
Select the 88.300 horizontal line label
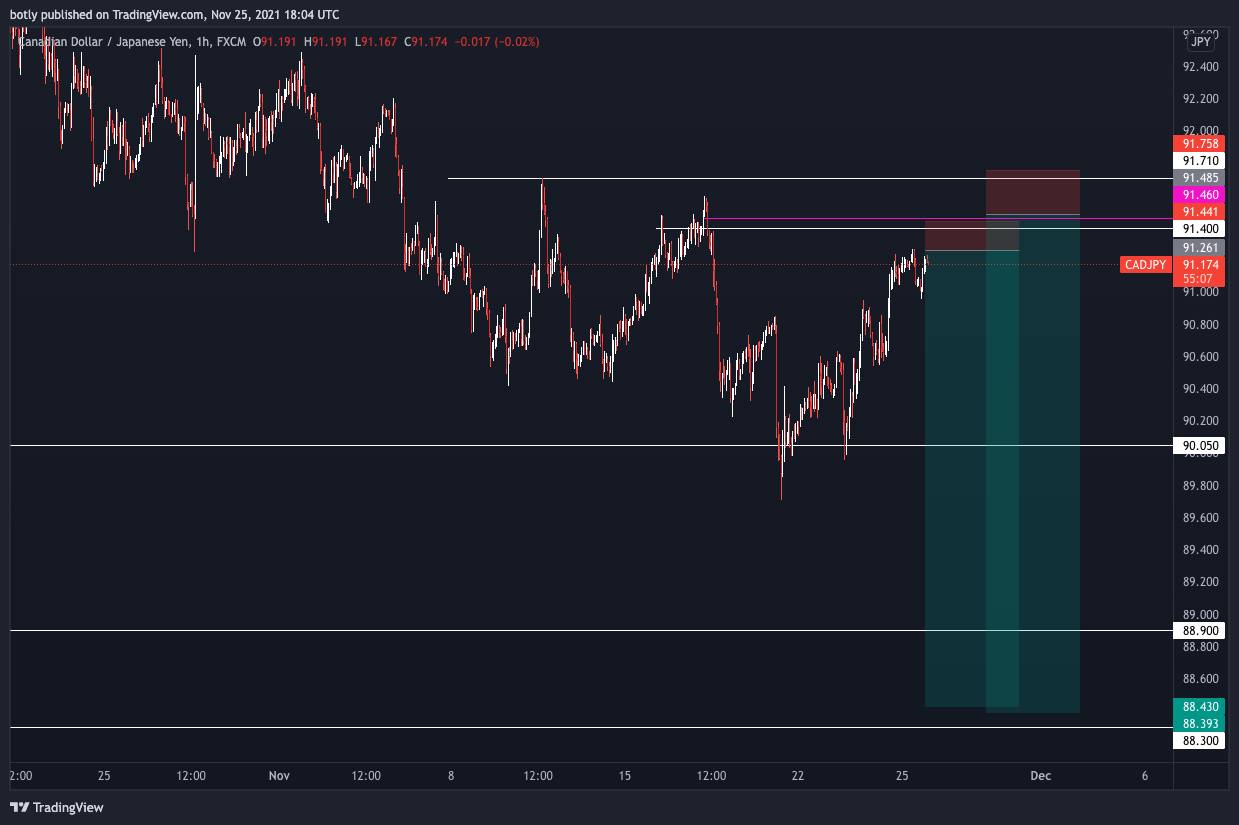1200,741
